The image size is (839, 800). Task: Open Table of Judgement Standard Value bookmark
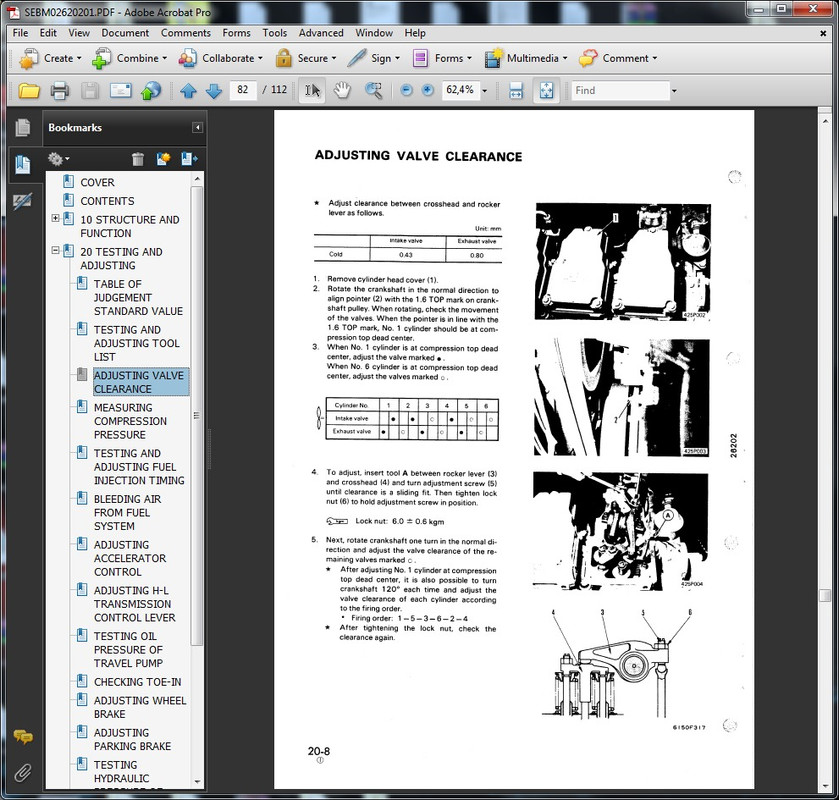tap(138, 298)
